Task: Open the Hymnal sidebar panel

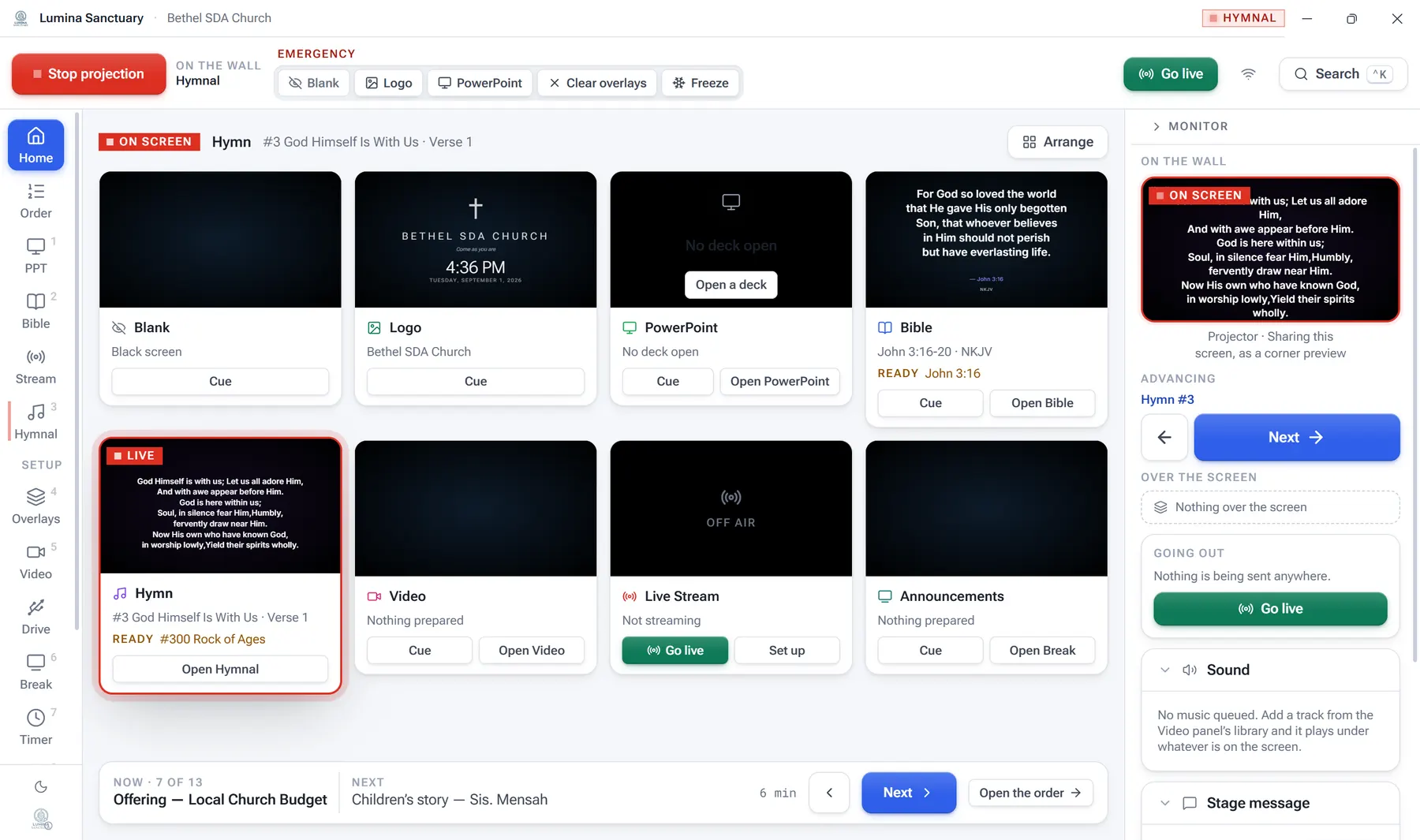Action: tap(36, 422)
